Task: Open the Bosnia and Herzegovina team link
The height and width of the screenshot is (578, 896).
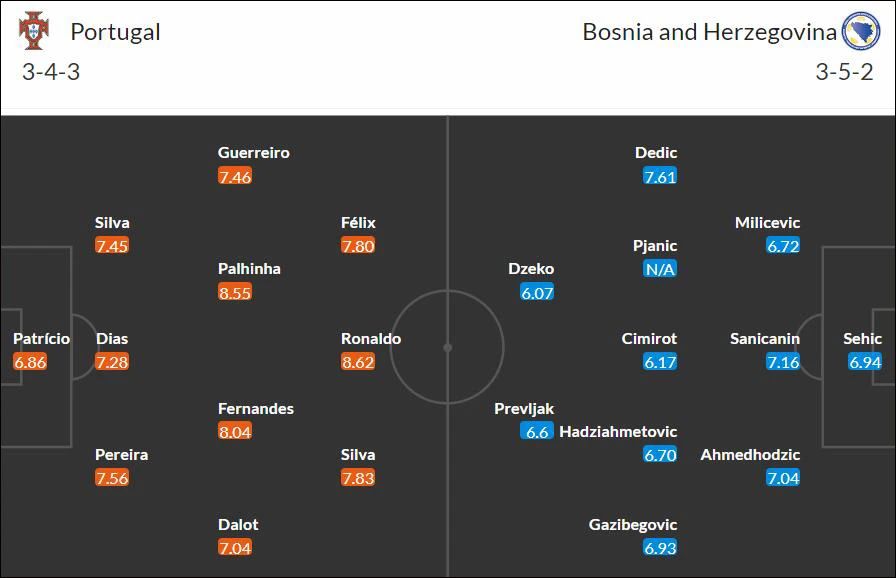Action: tap(709, 32)
